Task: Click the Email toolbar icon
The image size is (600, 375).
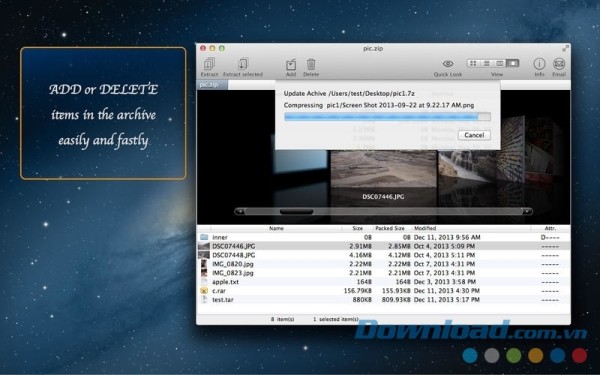Action: tap(559, 64)
